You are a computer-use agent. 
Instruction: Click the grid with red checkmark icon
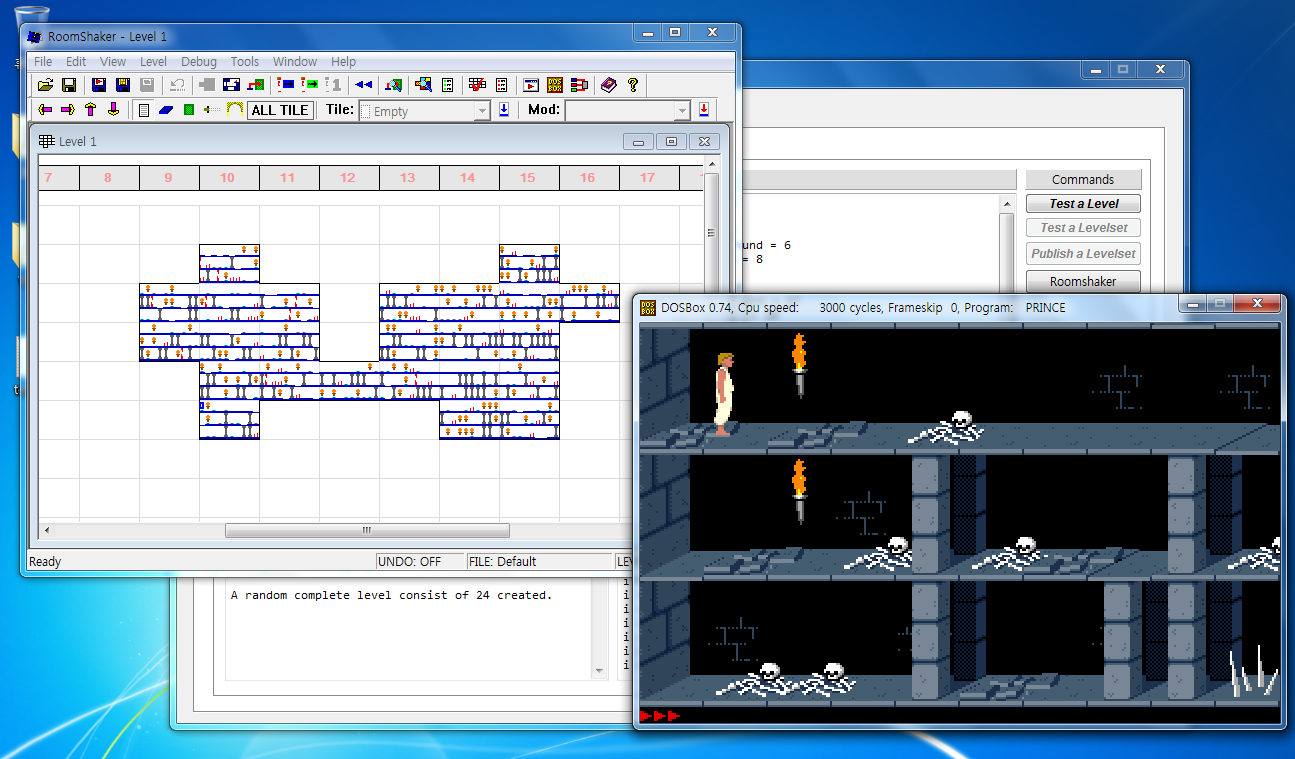tap(477, 85)
